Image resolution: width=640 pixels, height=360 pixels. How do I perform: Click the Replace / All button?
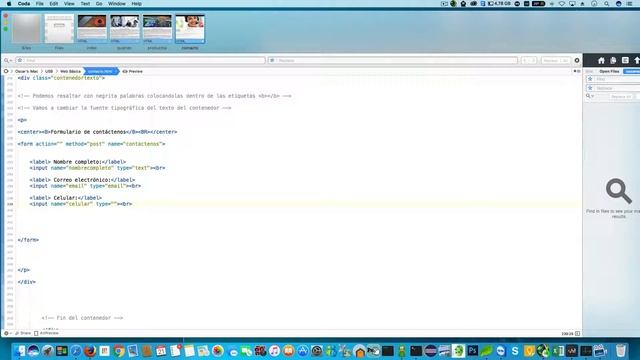[556, 60]
